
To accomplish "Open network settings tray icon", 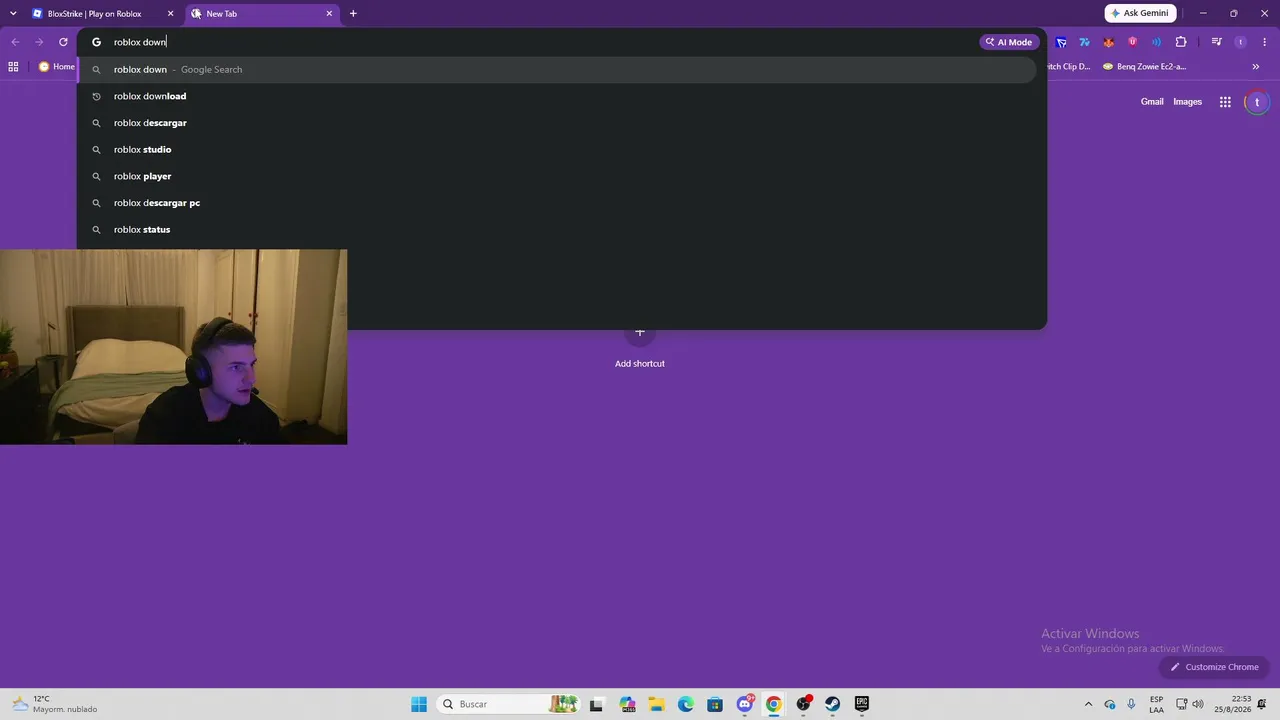I will 1181,704.
